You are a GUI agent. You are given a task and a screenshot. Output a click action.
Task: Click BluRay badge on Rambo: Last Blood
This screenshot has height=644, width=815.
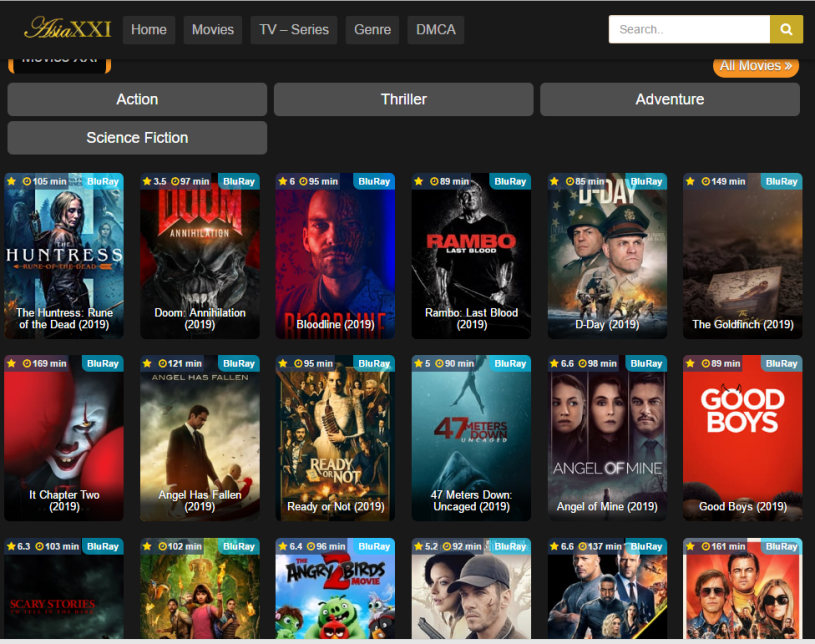pyautogui.click(x=510, y=182)
